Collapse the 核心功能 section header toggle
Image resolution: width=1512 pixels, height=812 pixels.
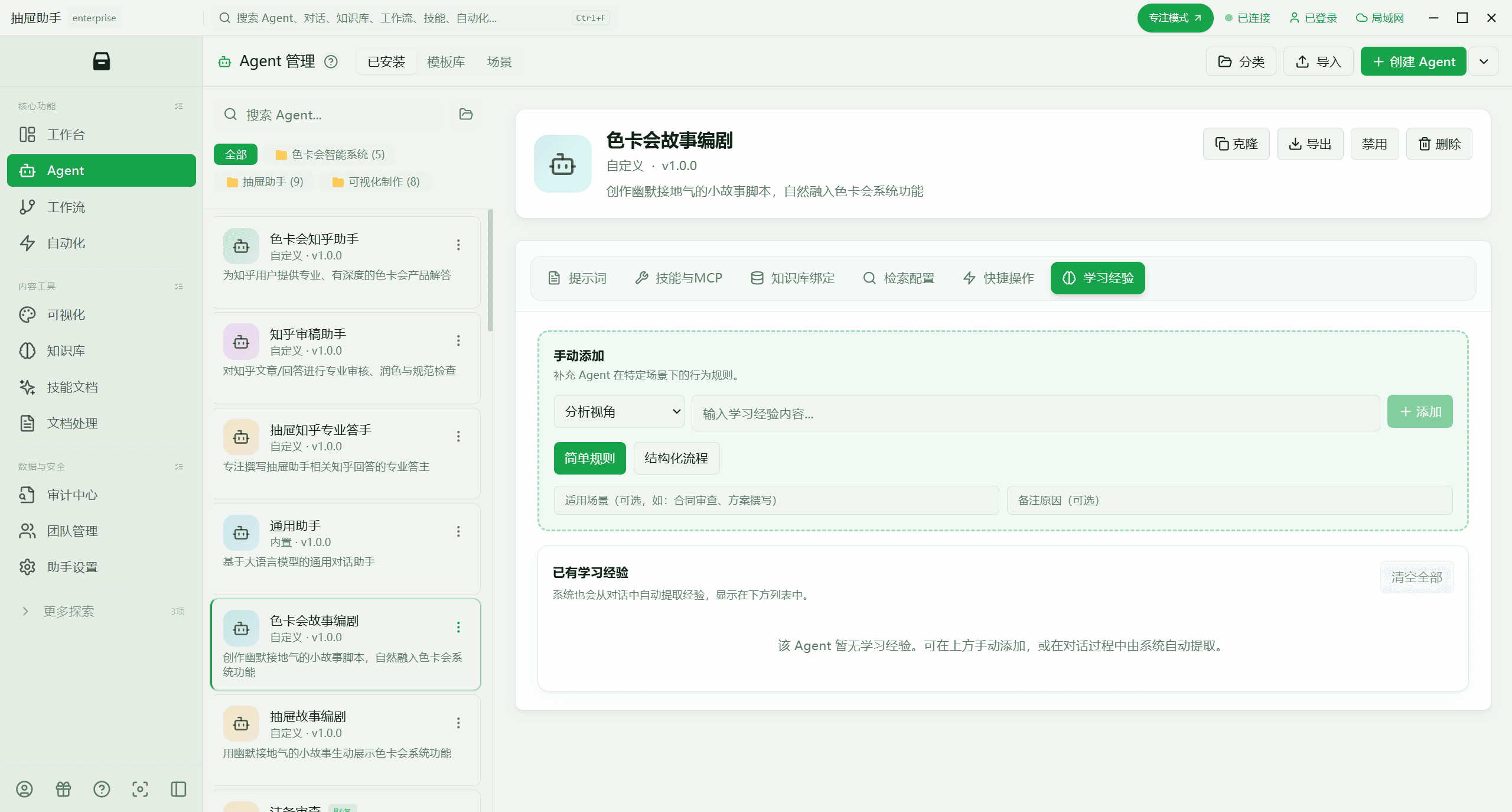coord(179,106)
